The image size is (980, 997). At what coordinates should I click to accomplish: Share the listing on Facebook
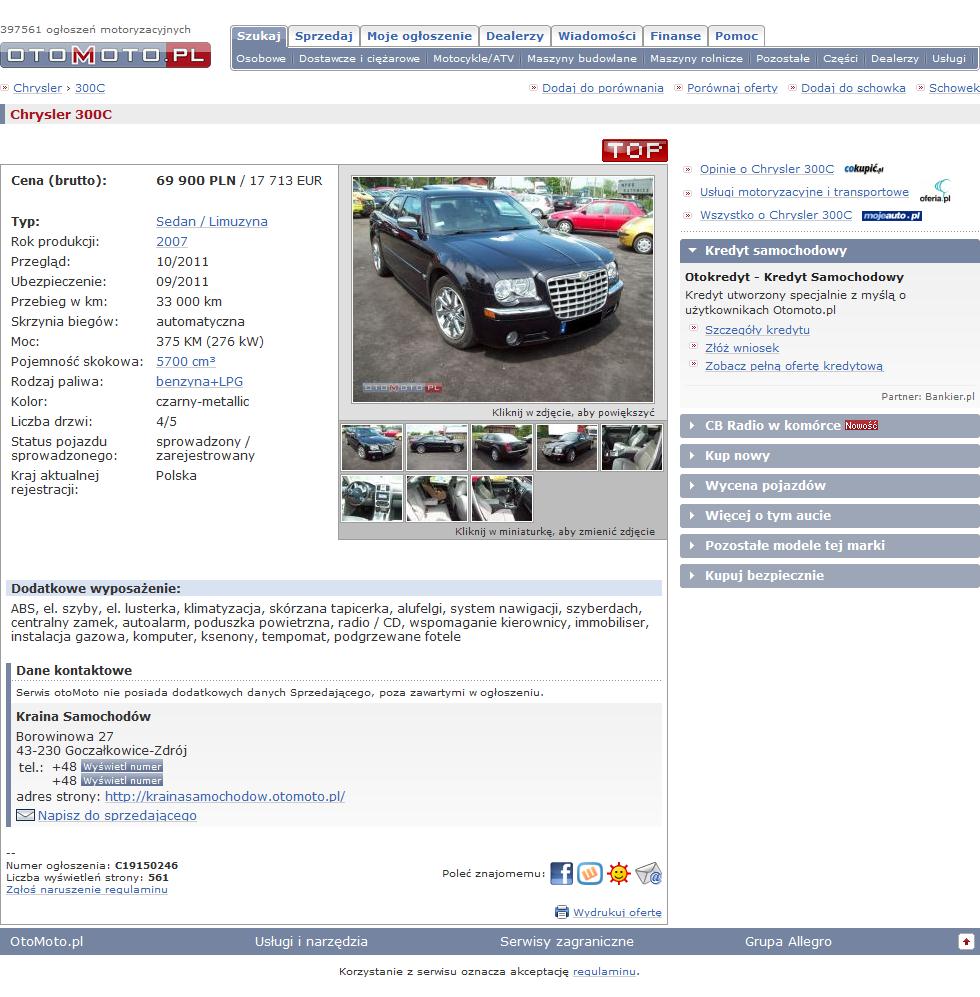561,874
